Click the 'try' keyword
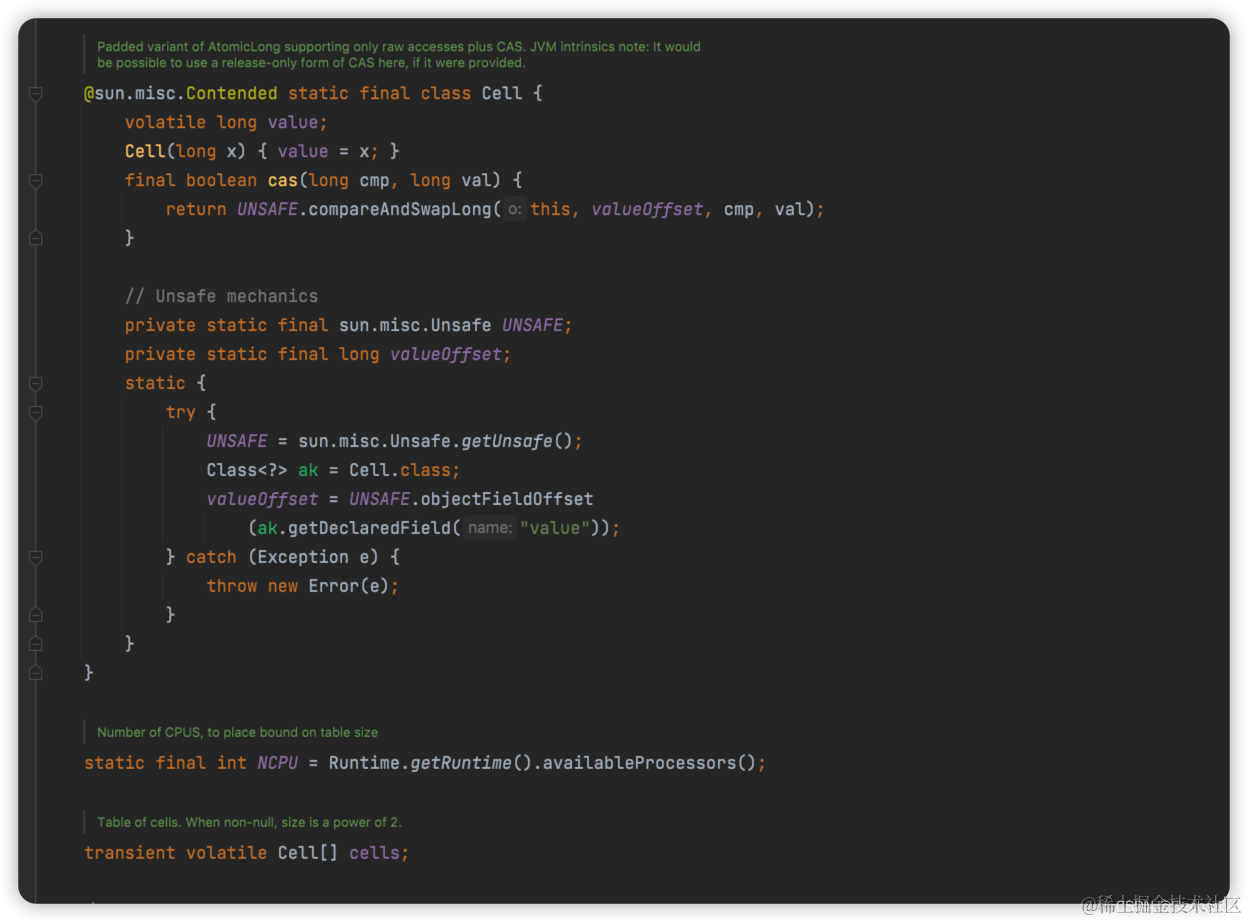The image size is (1248, 922). pos(181,412)
